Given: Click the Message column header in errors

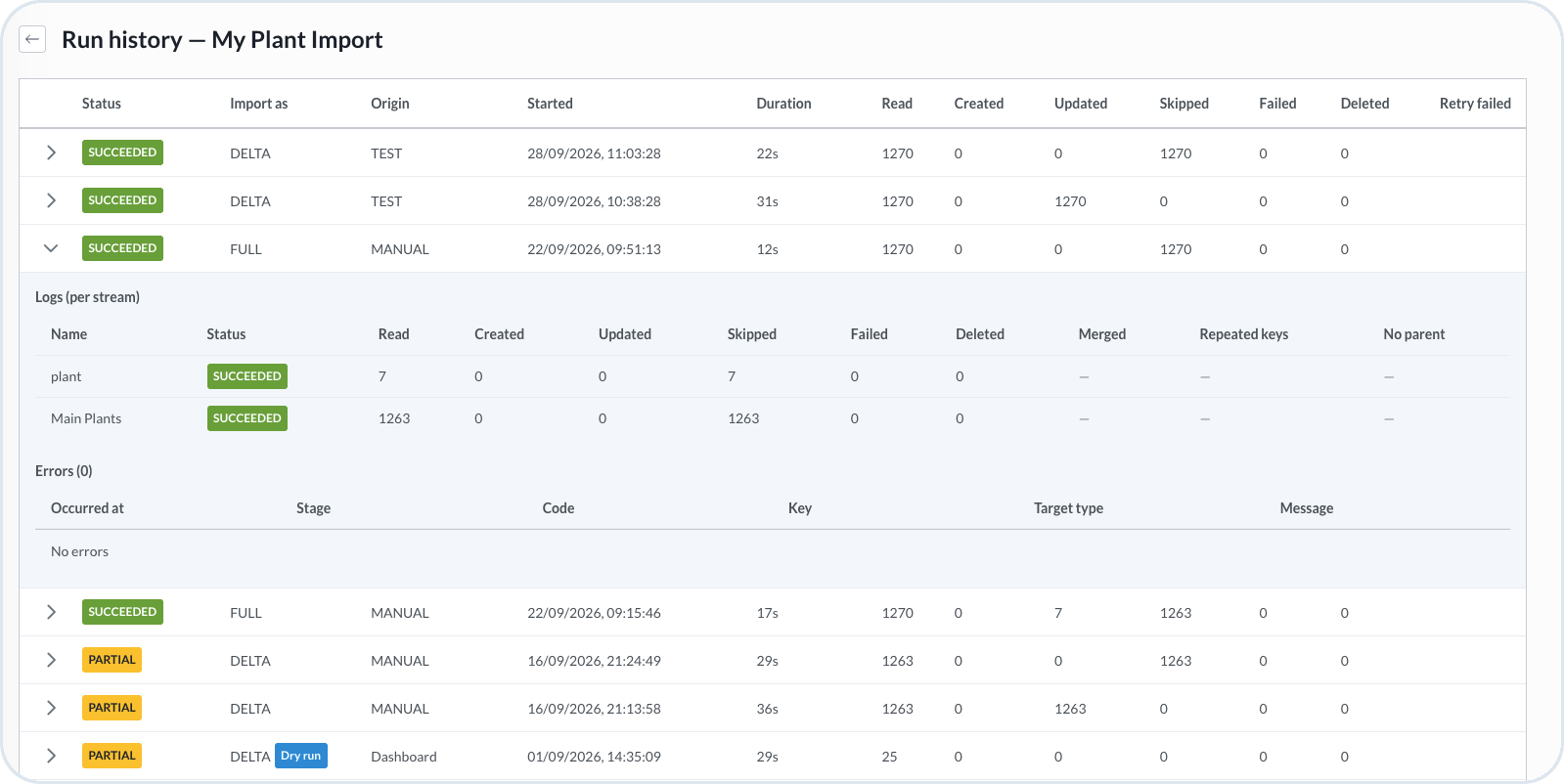Looking at the screenshot, I should point(1307,508).
